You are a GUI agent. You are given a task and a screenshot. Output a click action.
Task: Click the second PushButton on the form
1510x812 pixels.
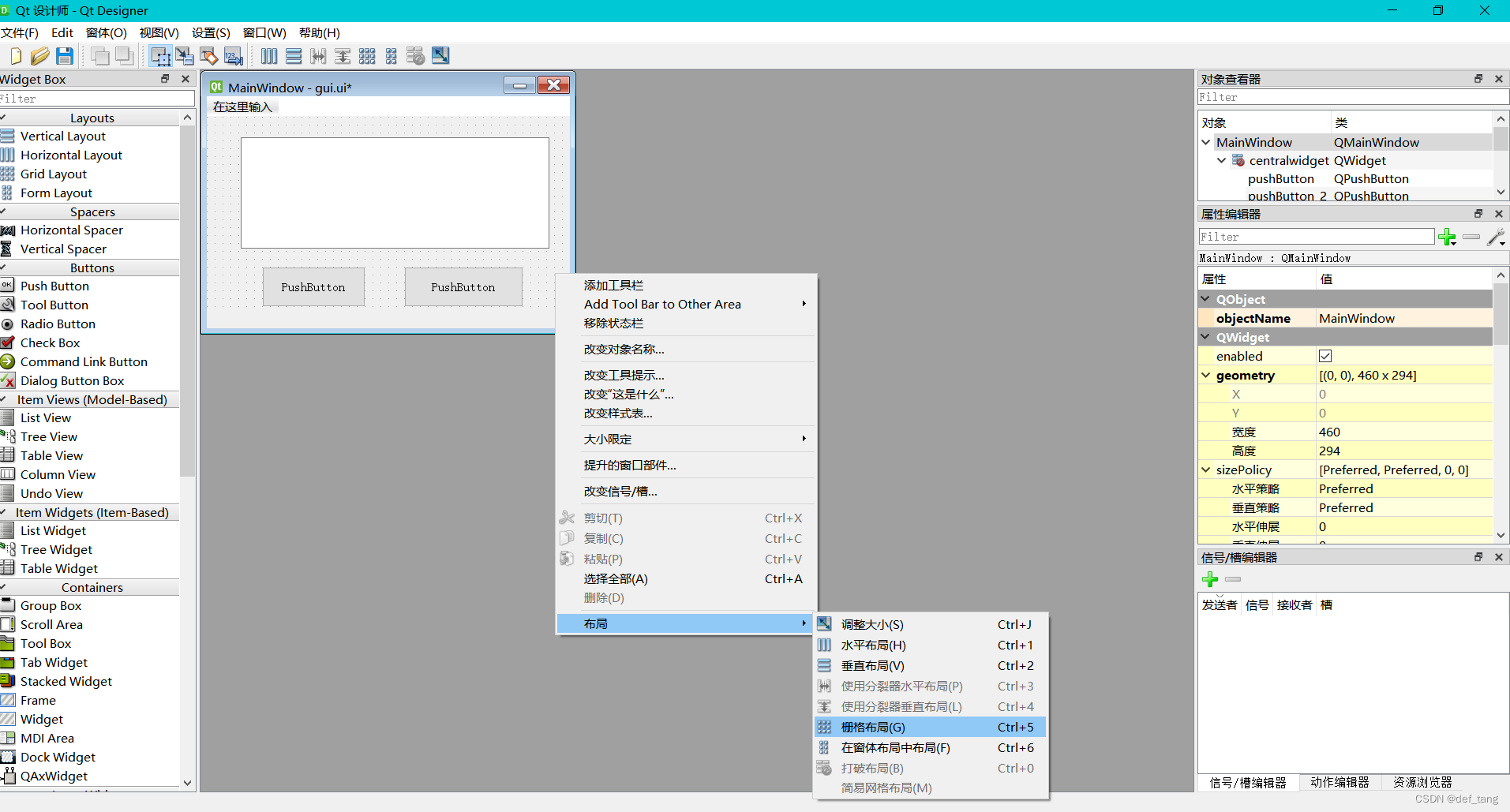click(463, 287)
